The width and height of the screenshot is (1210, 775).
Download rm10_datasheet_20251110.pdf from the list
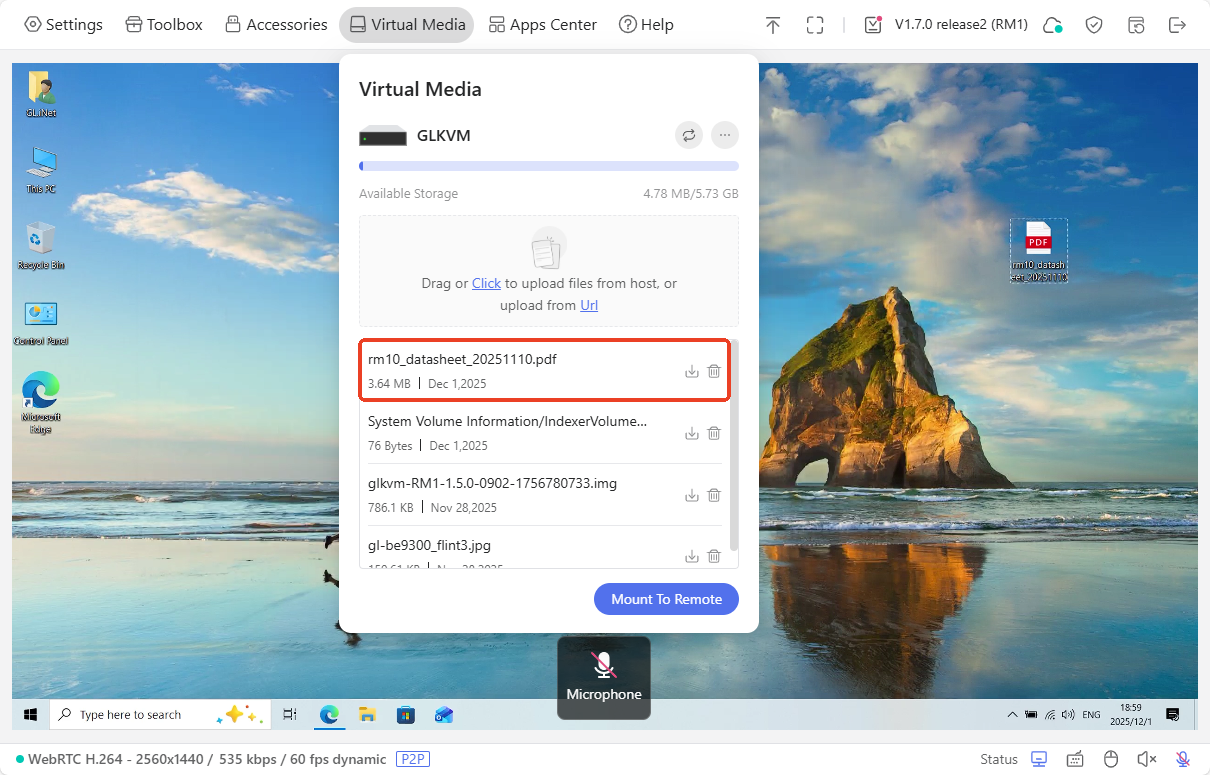(x=691, y=371)
